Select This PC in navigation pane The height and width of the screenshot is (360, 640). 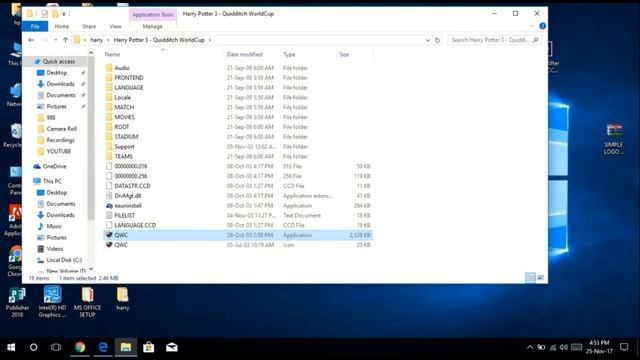tap(52, 181)
